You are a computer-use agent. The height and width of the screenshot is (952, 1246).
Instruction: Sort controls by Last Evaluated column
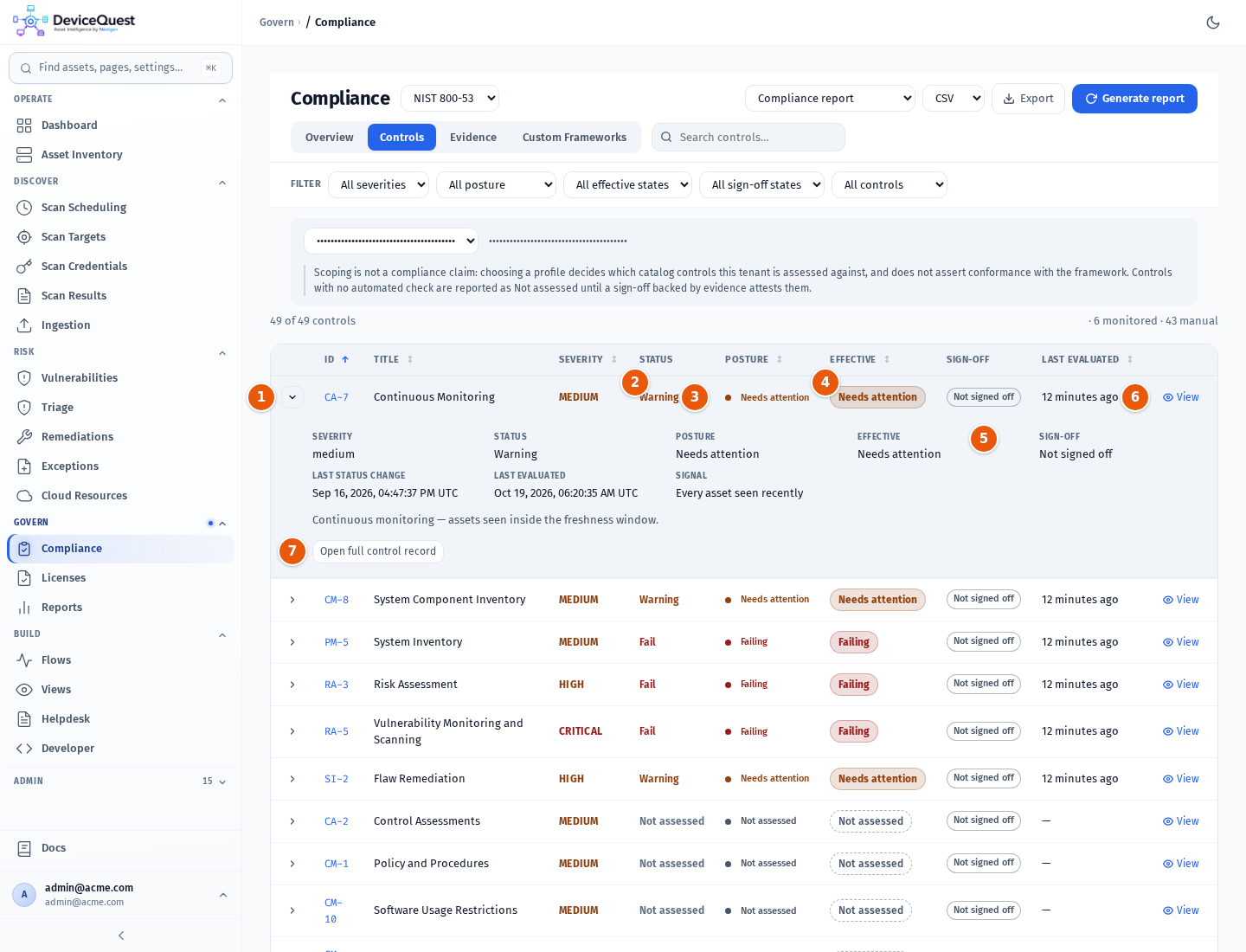[1088, 359]
